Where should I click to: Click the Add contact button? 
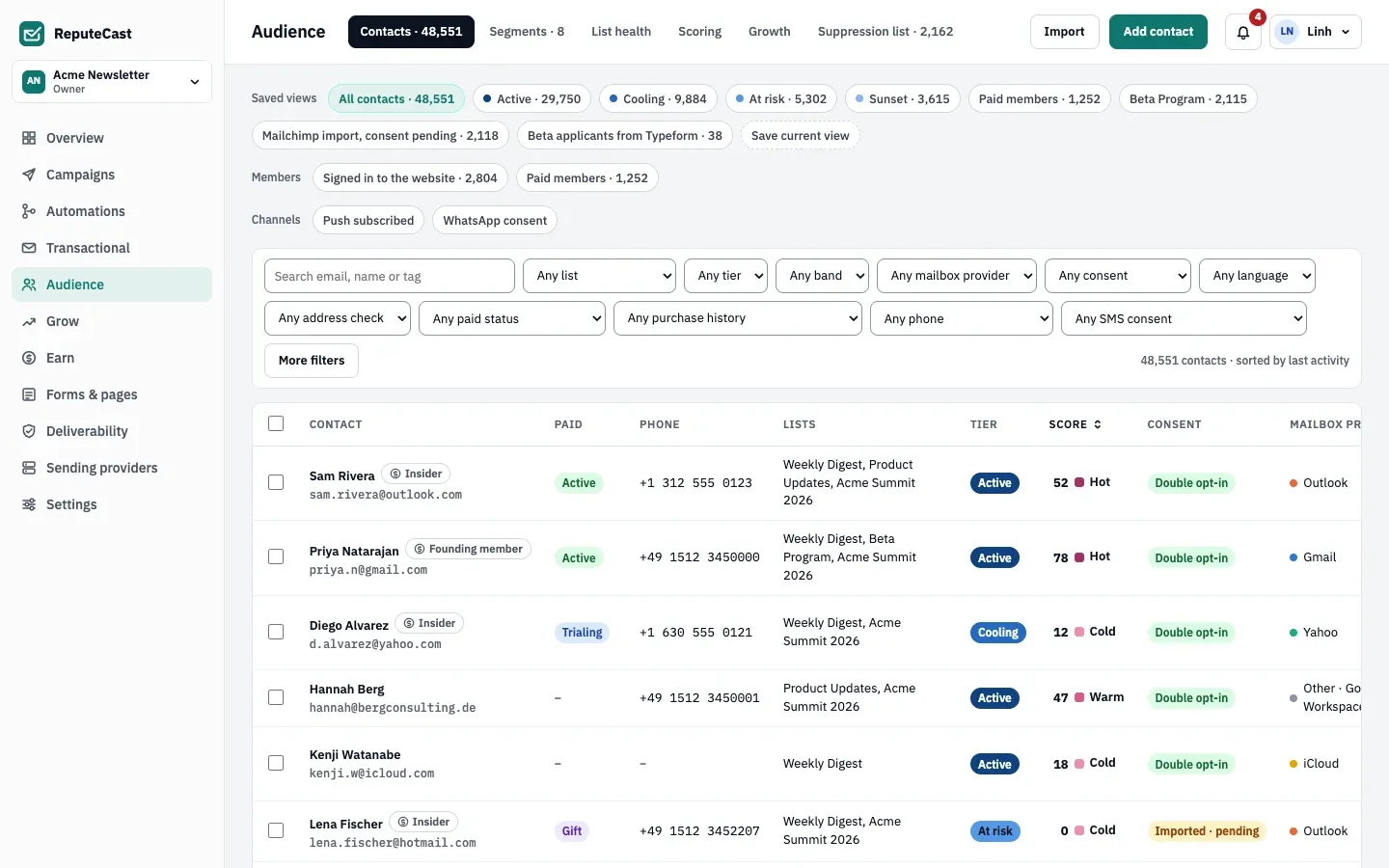[1158, 32]
